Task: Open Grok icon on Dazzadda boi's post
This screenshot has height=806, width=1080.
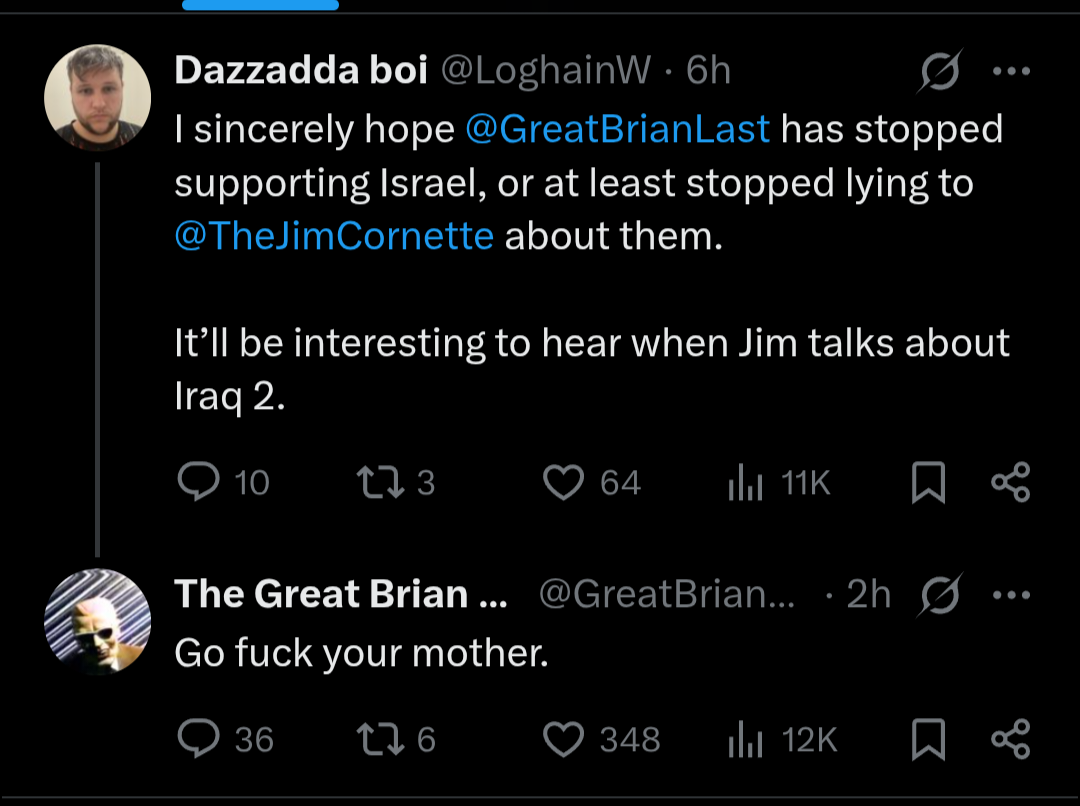Action: tap(941, 71)
